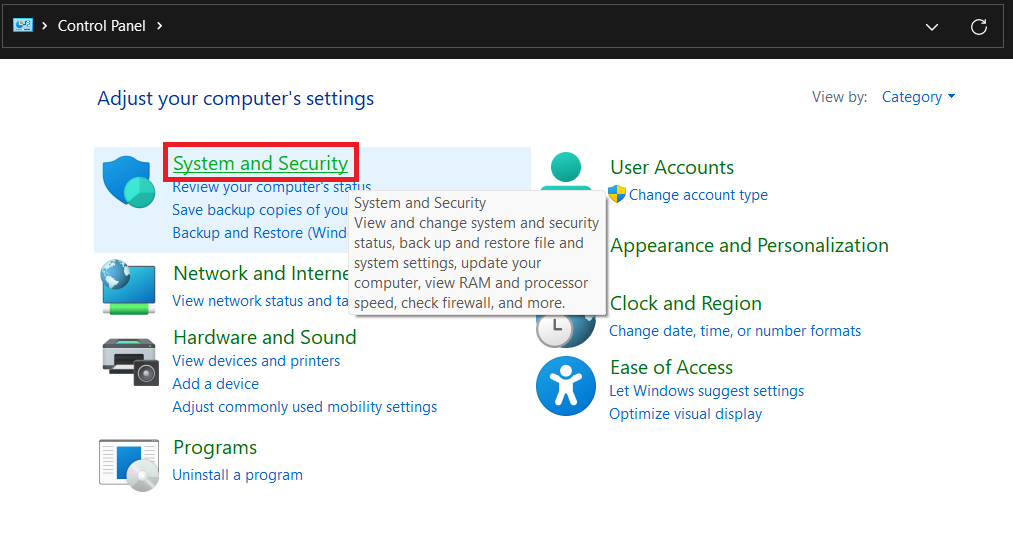Click the Control Panel icon in address bar

click(x=23, y=25)
